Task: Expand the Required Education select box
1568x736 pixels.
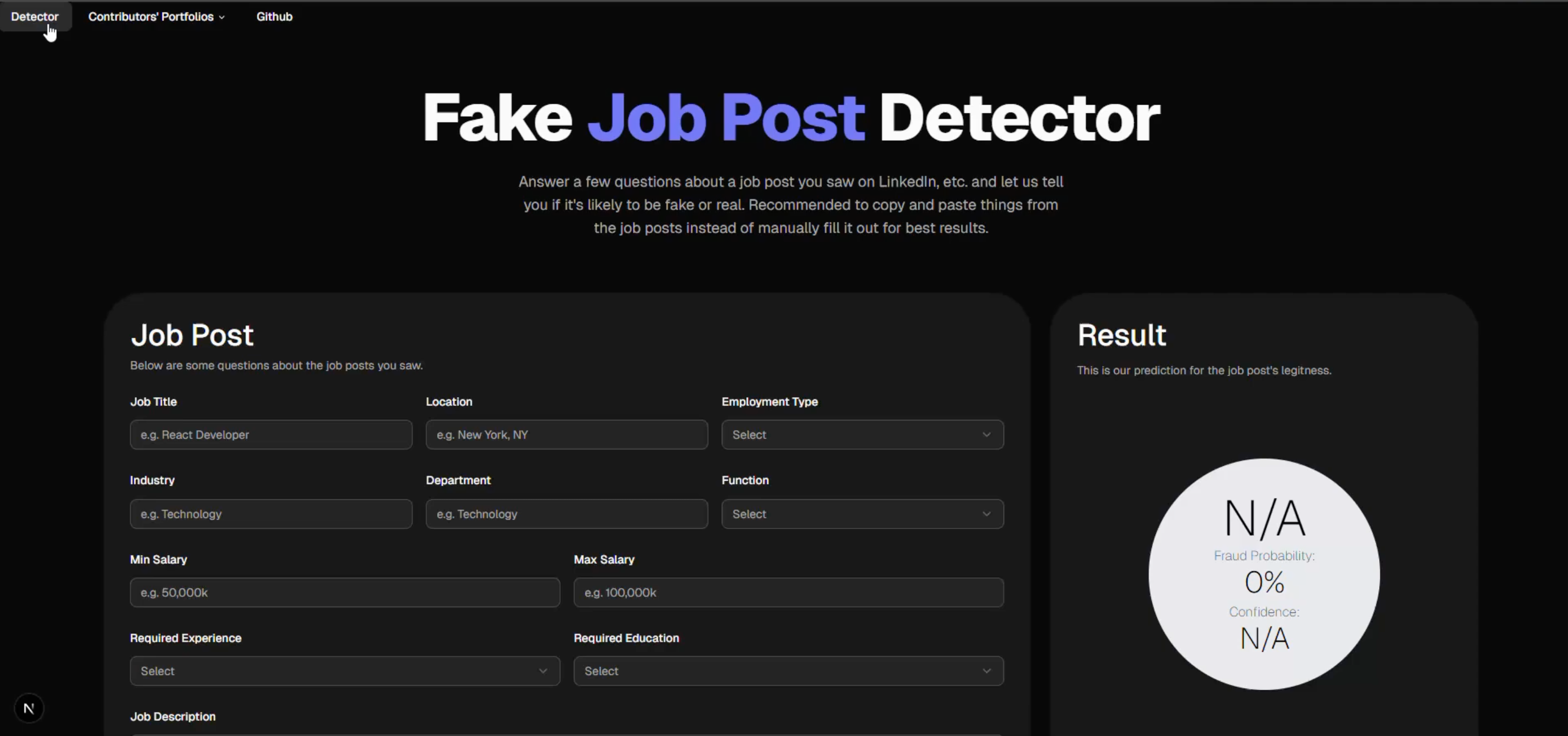Action: pyautogui.click(x=779, y=671)
